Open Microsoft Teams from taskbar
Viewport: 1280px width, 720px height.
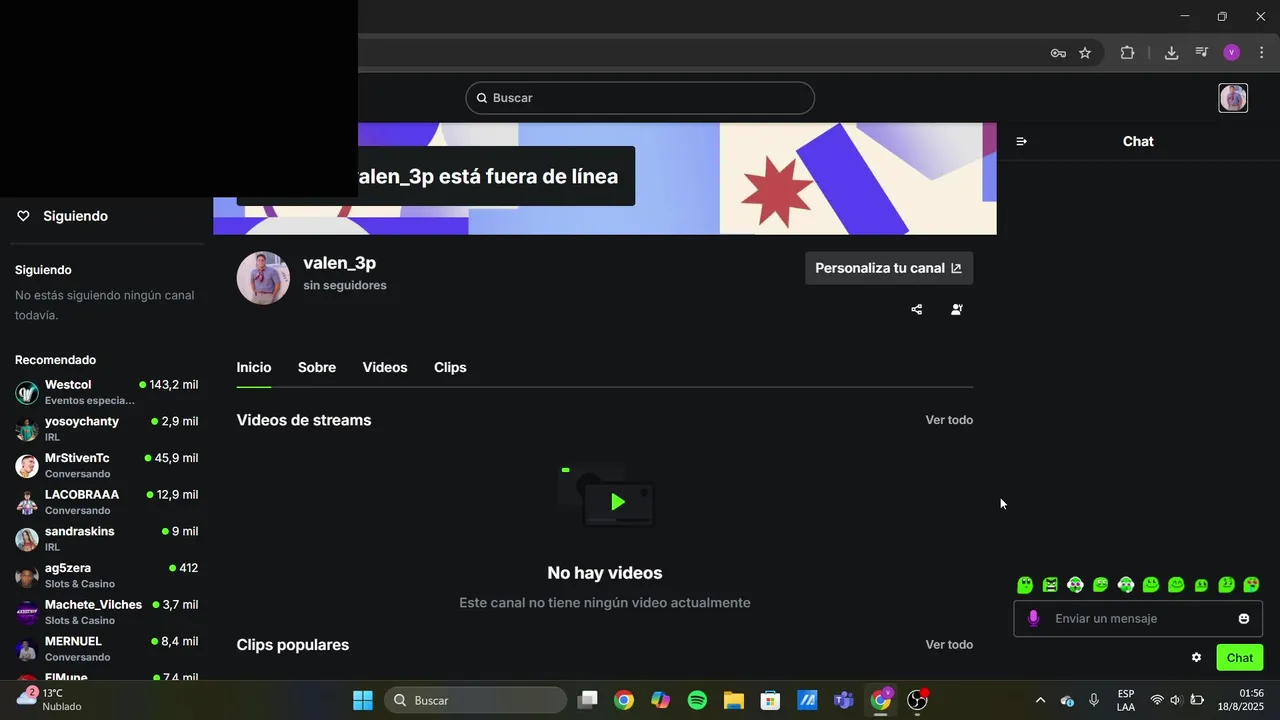844,700
